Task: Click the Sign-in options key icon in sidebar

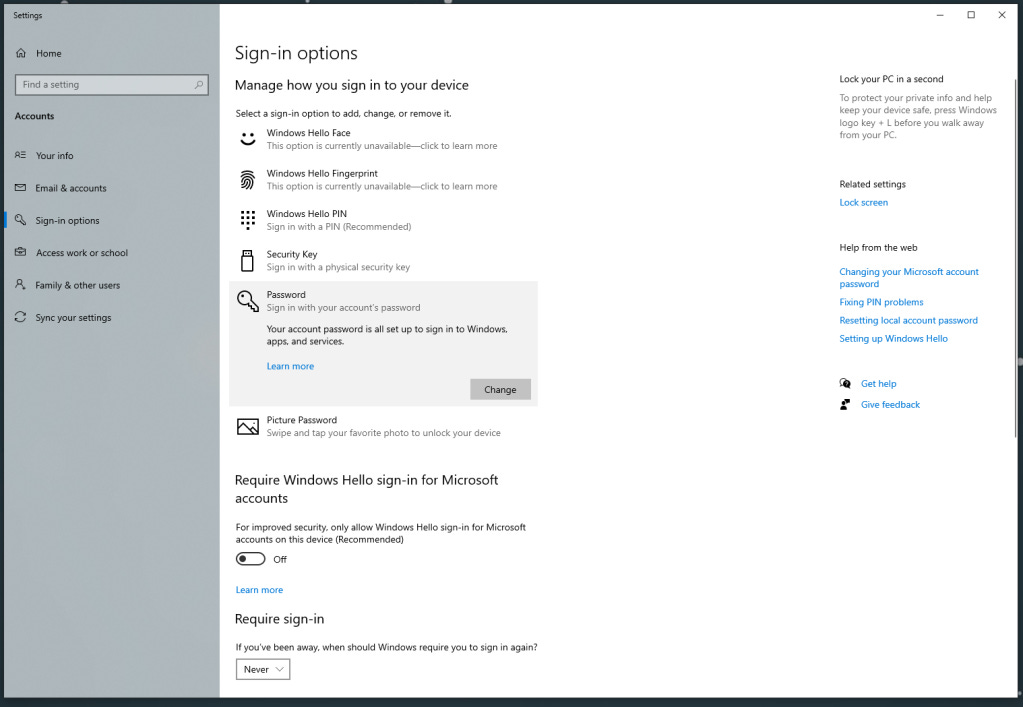Action: tap(21, 220)
